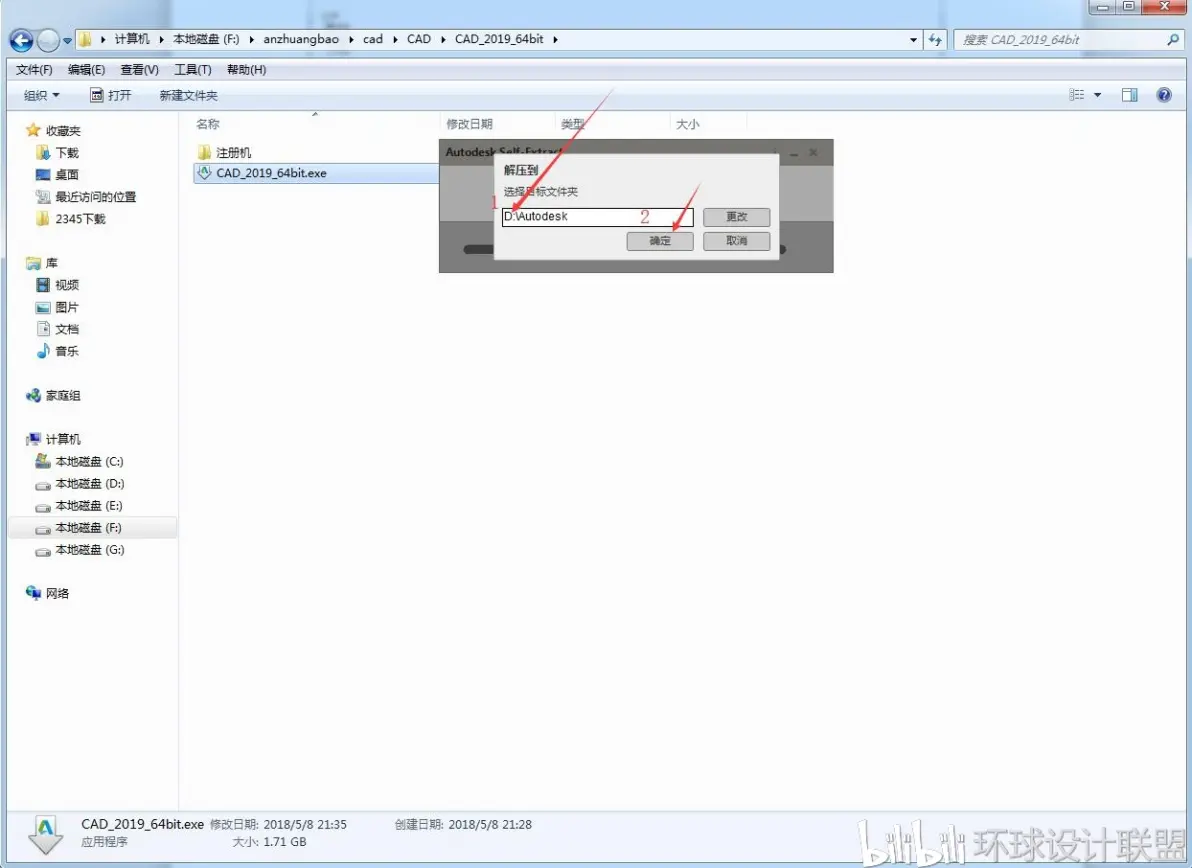
Task: Open the 文件(F) menu
Action: pos(34,70)
